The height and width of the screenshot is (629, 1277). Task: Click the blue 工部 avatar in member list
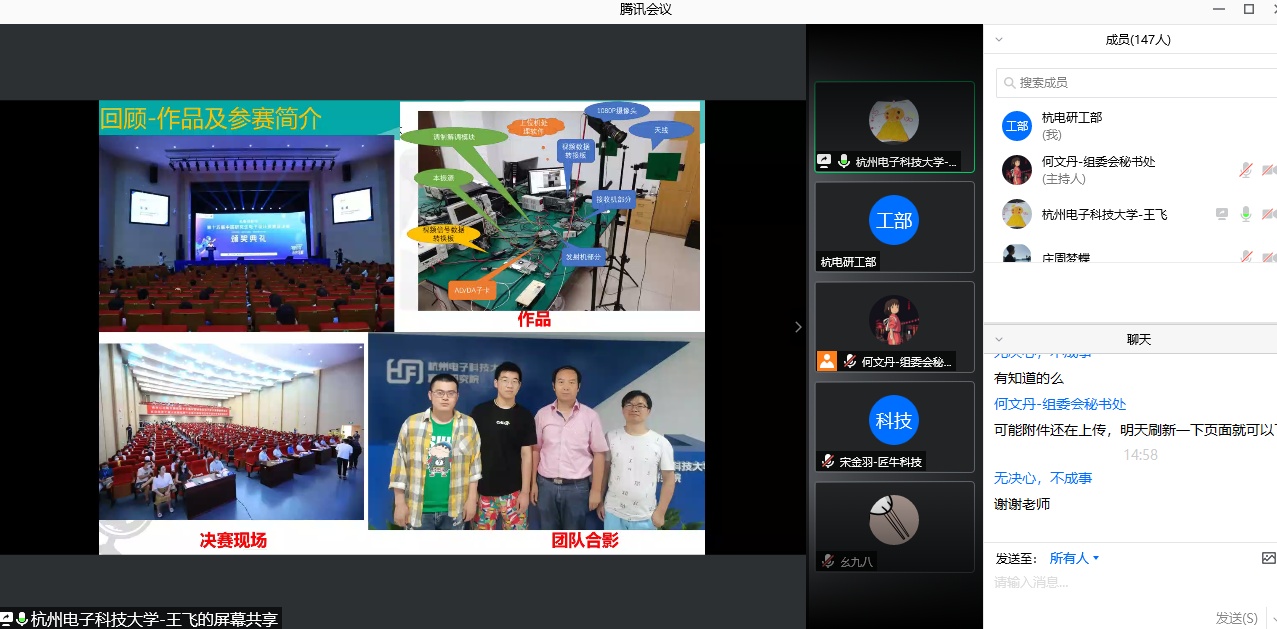(x=1017, y=126)
